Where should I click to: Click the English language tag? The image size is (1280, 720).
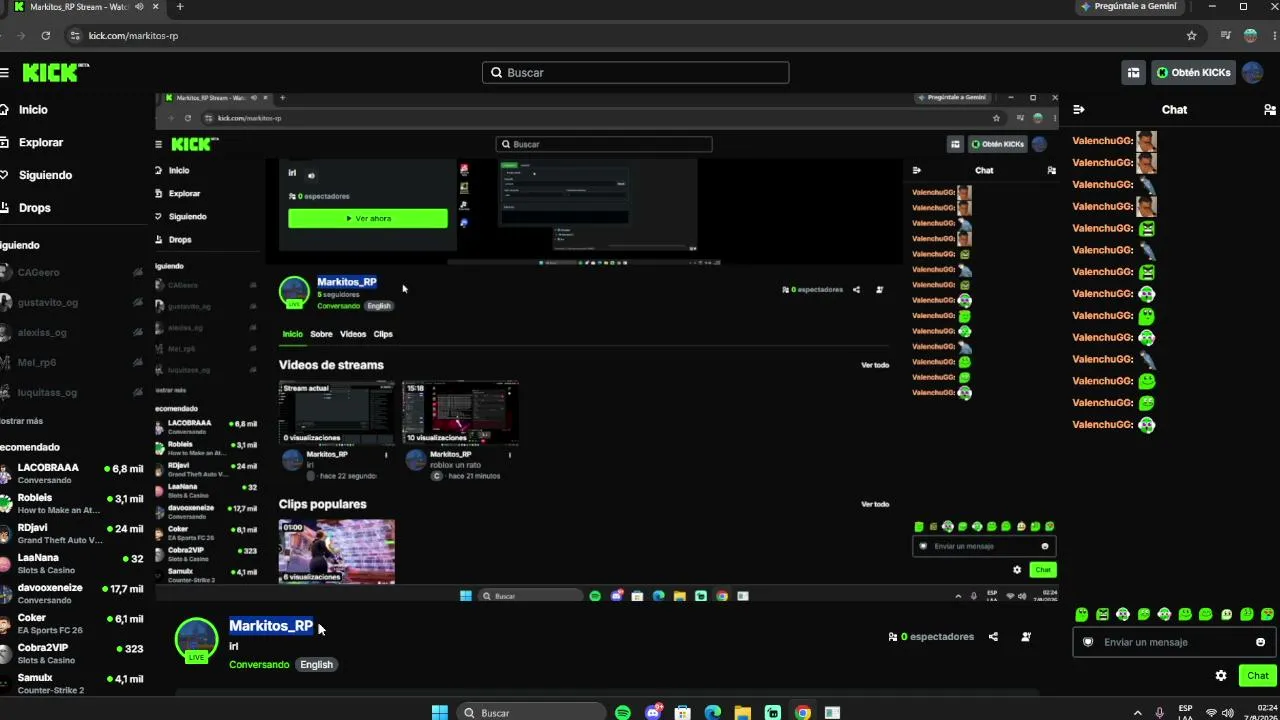(316, 664)
